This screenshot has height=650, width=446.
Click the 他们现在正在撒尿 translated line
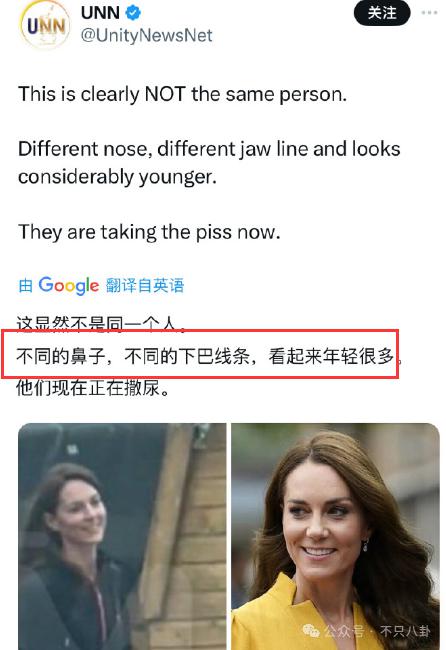point(92,388)
